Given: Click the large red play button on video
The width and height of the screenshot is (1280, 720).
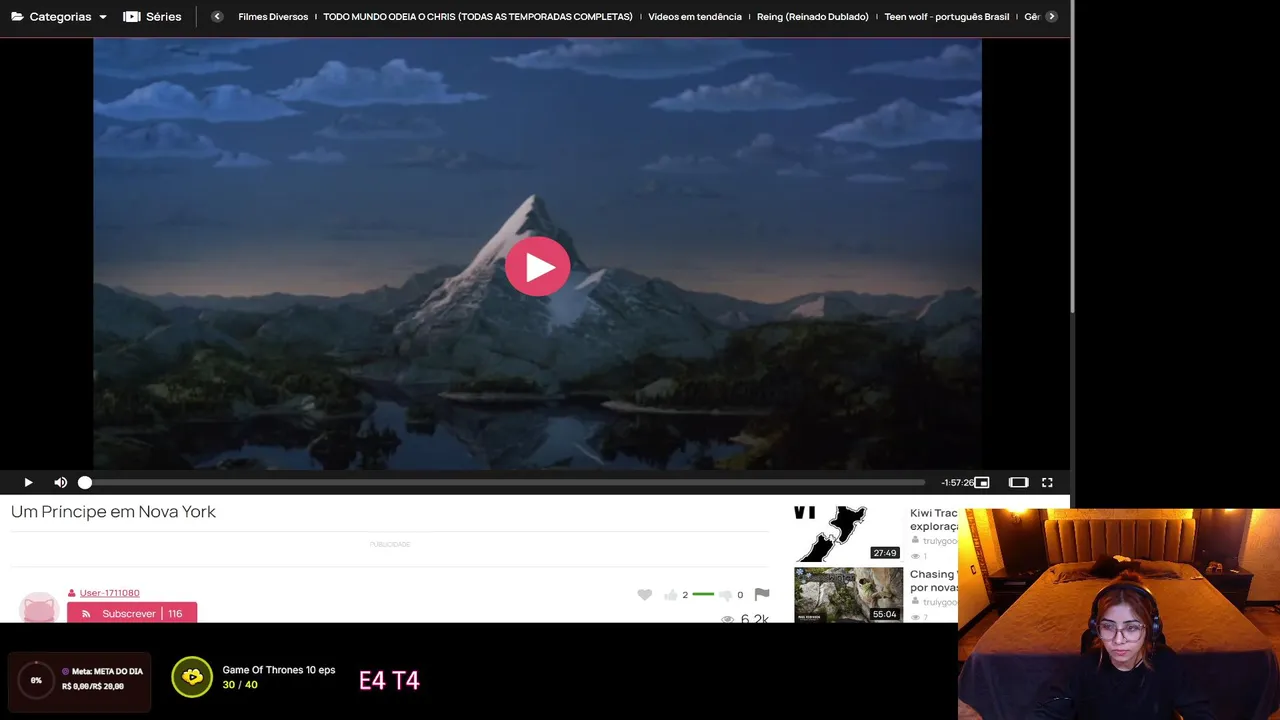Looking at the screenshot, I should tap(537, 266).
